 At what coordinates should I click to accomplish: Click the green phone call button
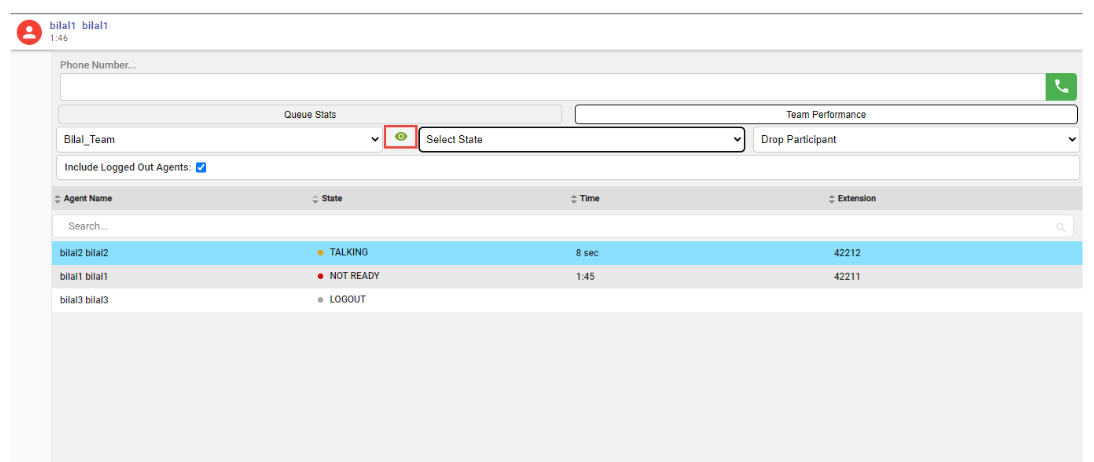[x=1061, y=87]
